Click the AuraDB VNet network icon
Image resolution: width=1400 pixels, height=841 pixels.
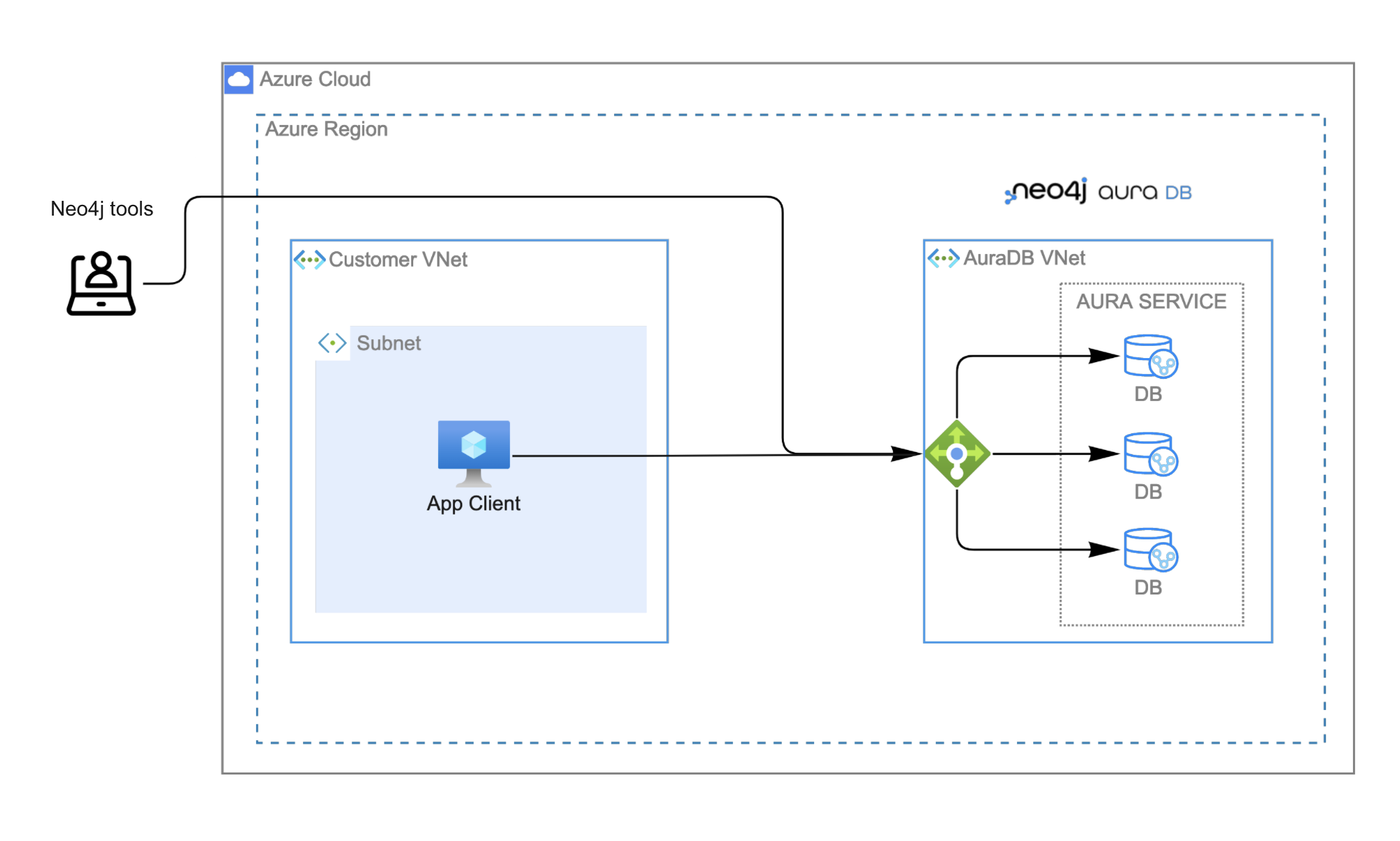[x=943, y=258]
